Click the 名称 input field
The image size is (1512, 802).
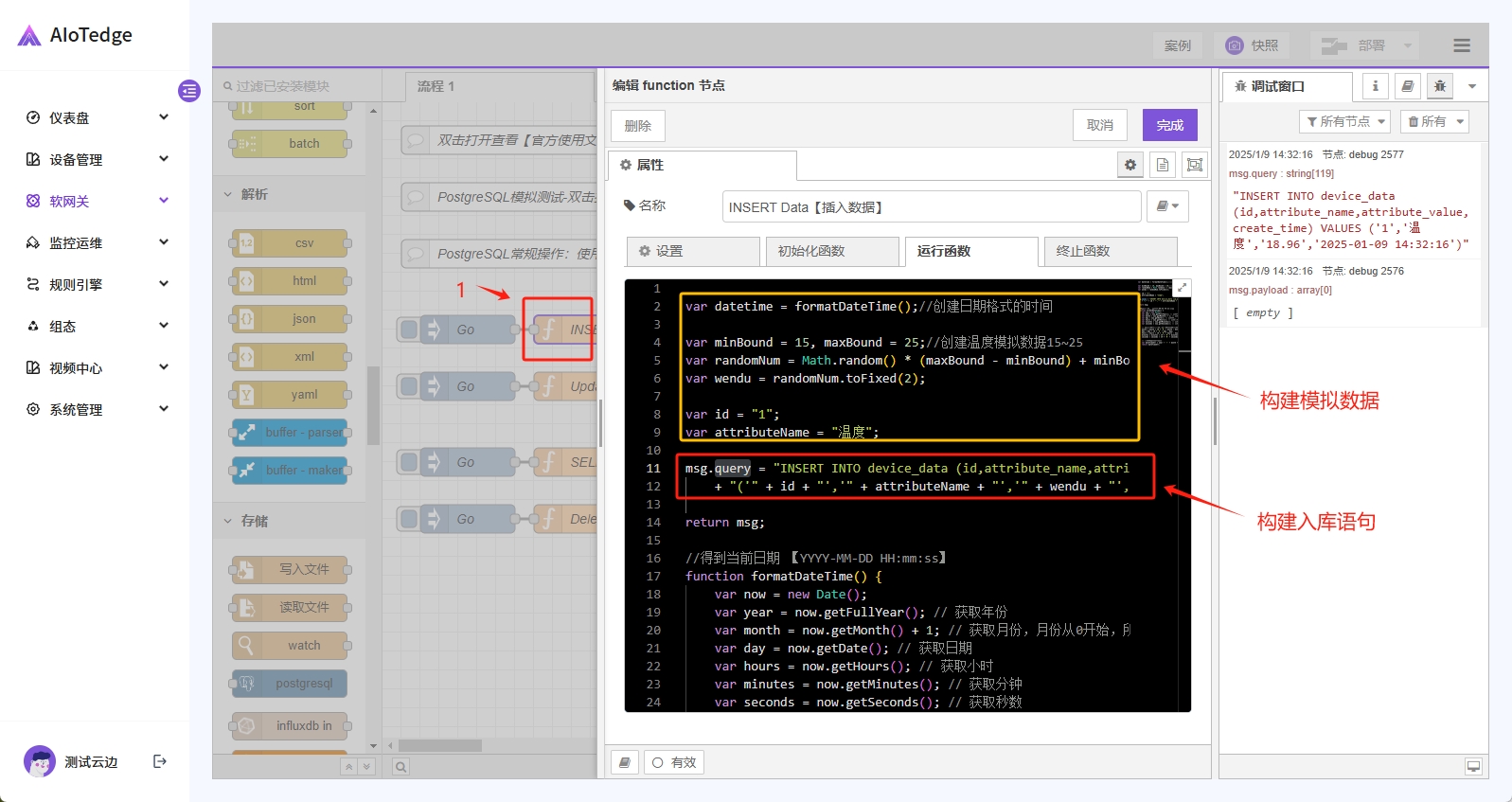coord(931,207)
